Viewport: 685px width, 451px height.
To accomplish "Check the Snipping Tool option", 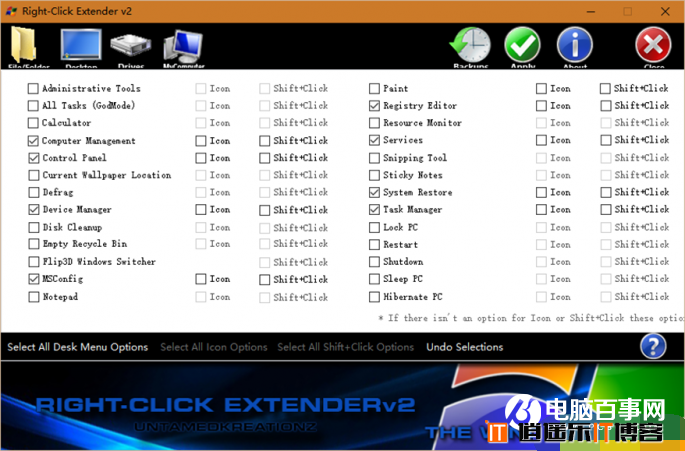I will pos(374,158).
